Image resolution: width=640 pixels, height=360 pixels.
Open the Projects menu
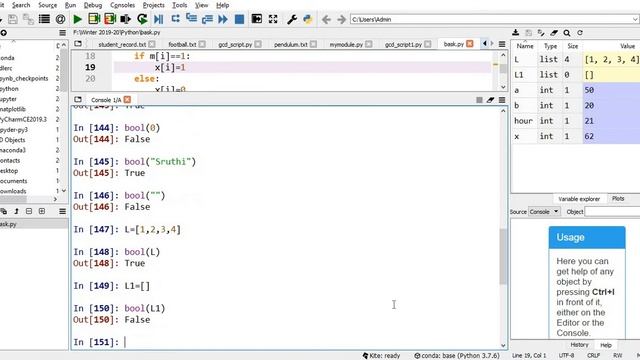(x=153, y=5)
